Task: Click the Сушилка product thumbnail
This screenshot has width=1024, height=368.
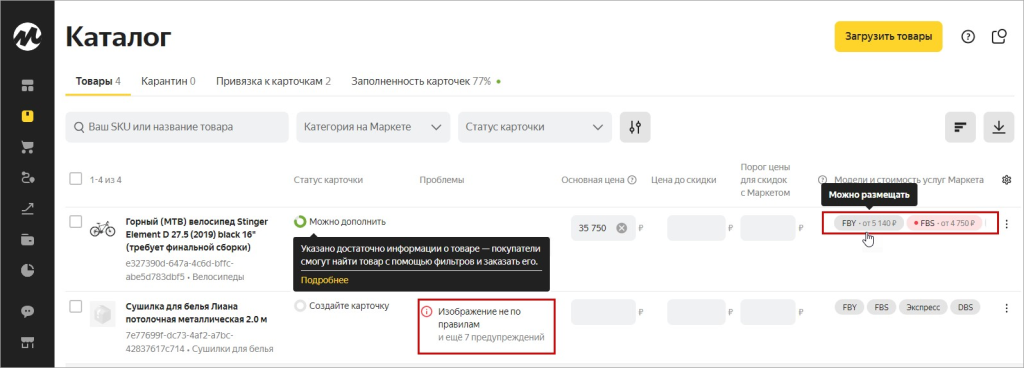Action: (102, 314)
